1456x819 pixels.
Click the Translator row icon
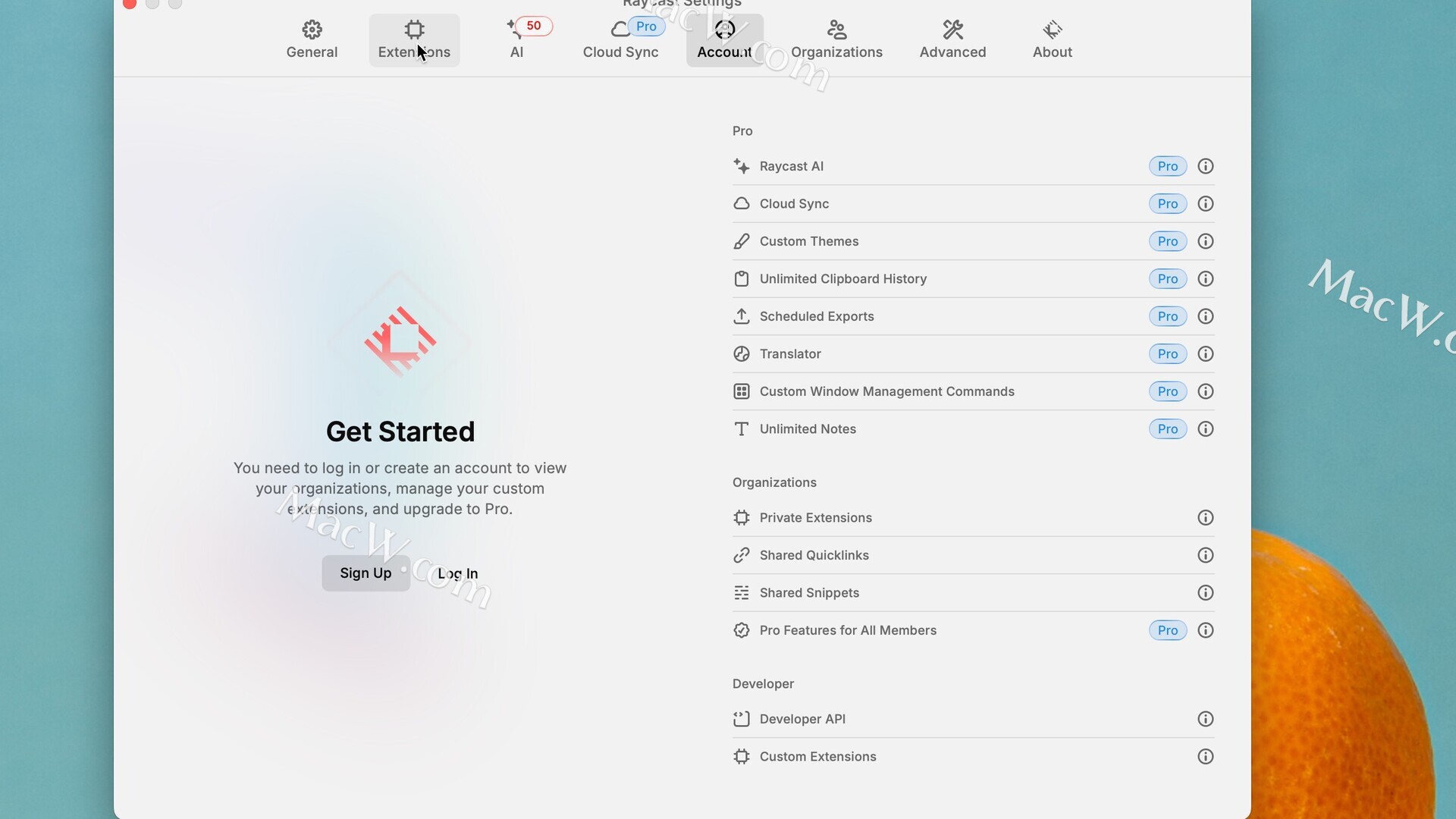point(742,354)
